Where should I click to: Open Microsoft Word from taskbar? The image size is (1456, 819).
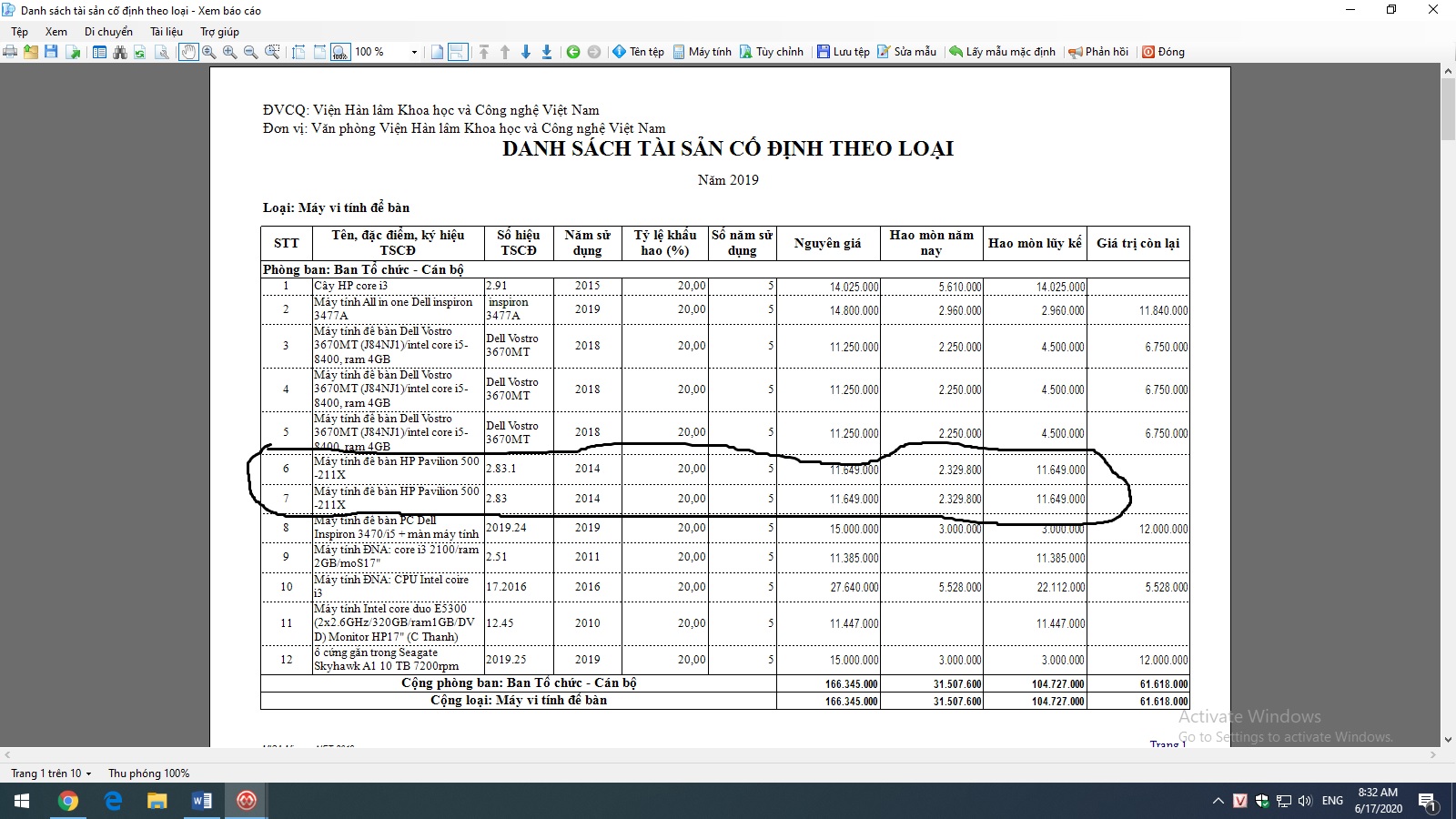pyautogui.click(x=202, y=801)
